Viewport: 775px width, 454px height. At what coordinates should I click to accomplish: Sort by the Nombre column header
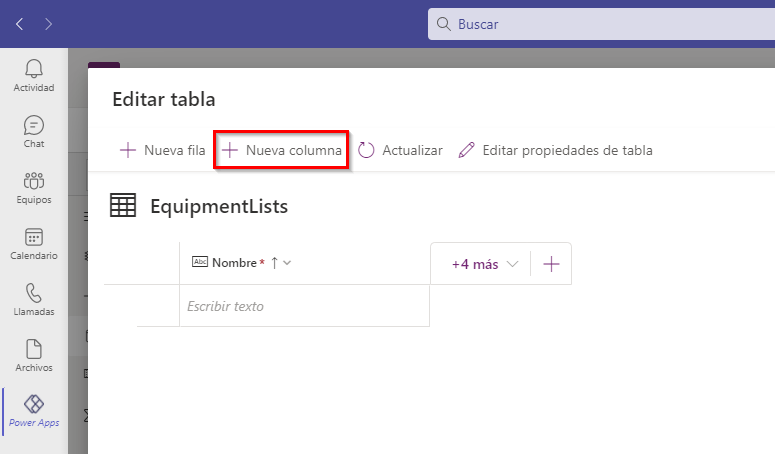(234, 263)
